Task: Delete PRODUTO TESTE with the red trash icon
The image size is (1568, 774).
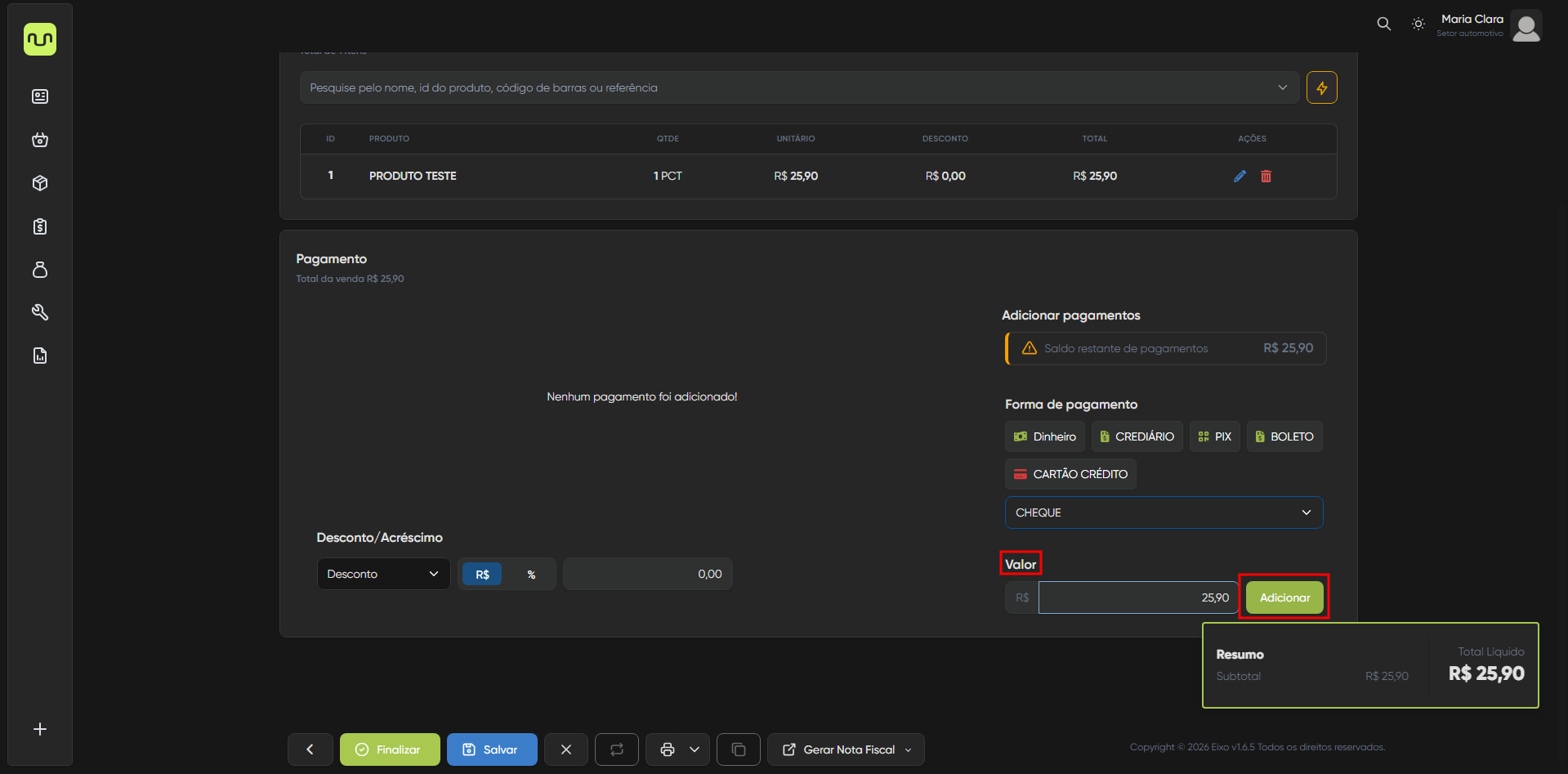Action: [x=1266, y=177]
